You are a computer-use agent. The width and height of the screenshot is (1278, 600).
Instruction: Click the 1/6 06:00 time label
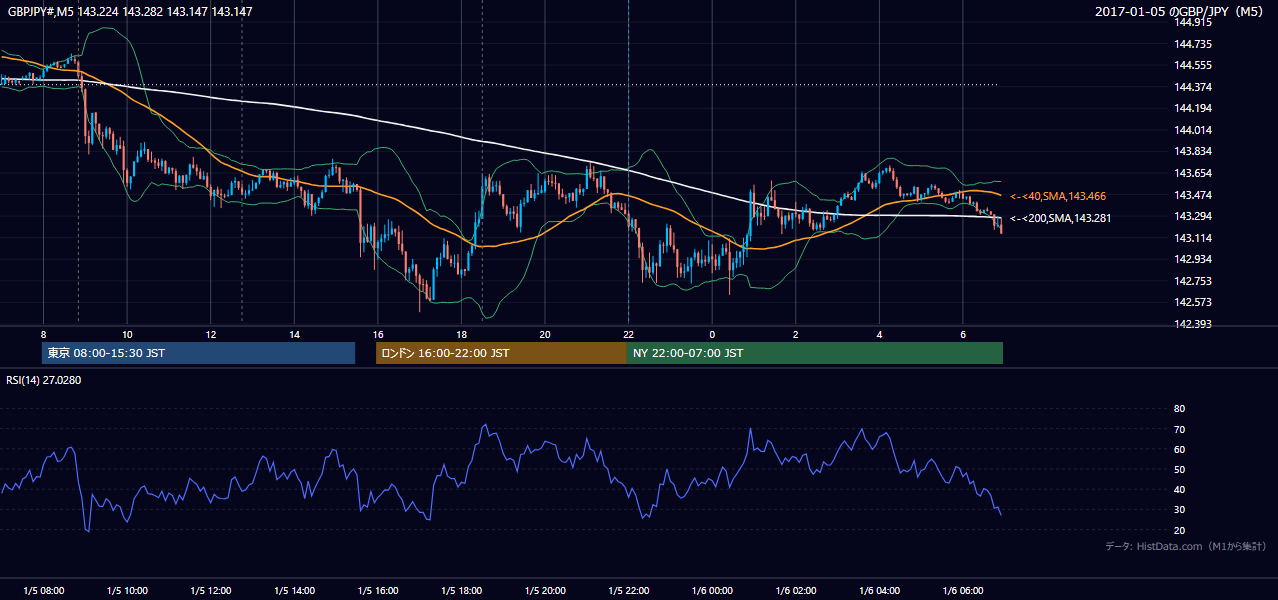point(962,591)
